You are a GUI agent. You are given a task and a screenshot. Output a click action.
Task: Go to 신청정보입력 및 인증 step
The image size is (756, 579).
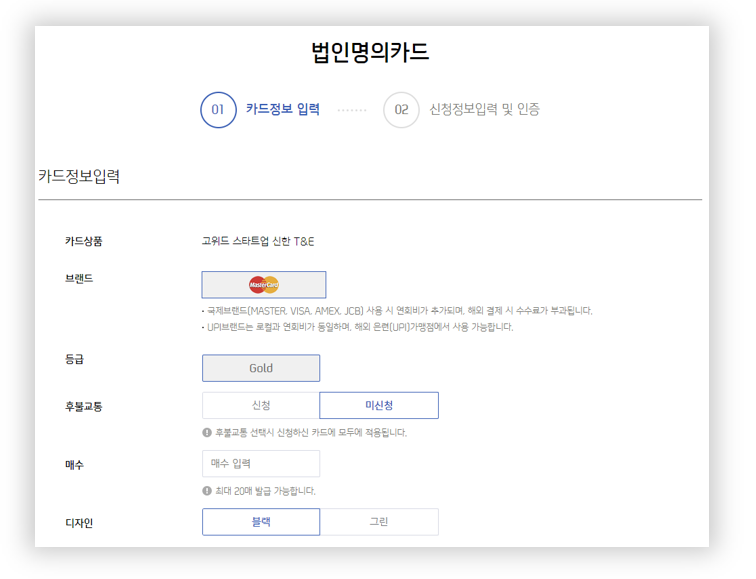(484, 110)
